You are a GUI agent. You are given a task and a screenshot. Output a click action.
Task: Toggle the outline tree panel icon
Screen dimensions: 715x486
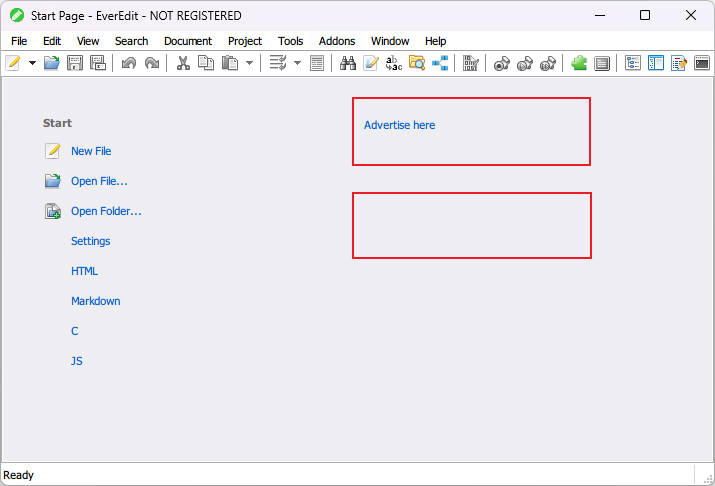[x=633, y=63]
